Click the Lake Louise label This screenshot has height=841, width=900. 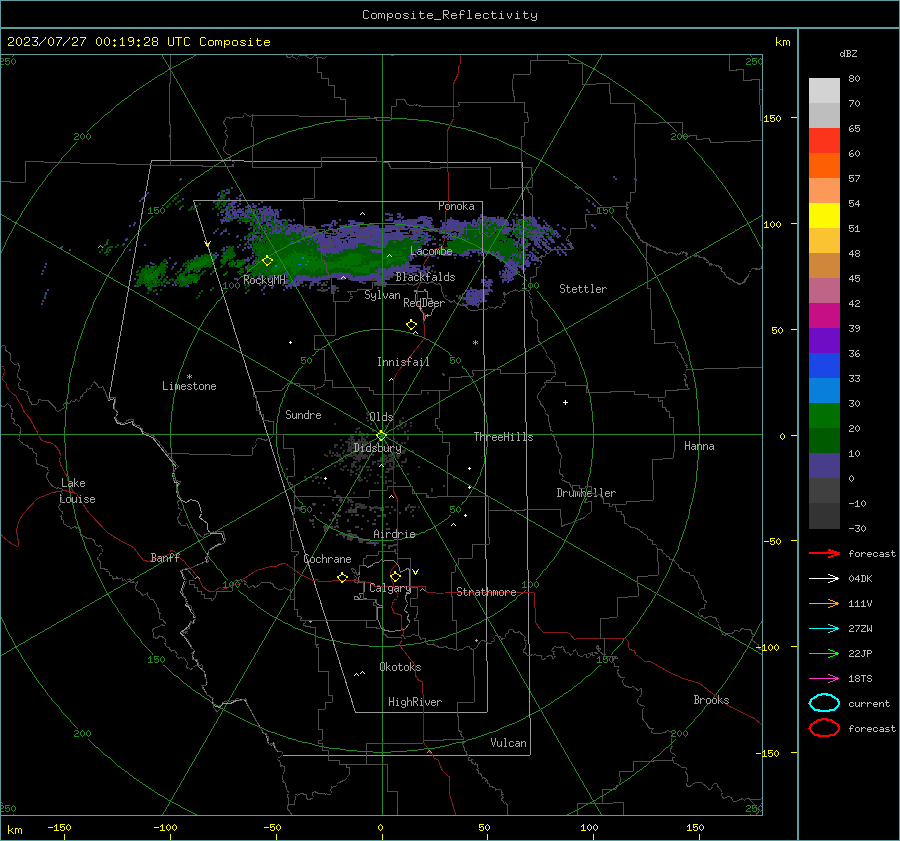77,491
